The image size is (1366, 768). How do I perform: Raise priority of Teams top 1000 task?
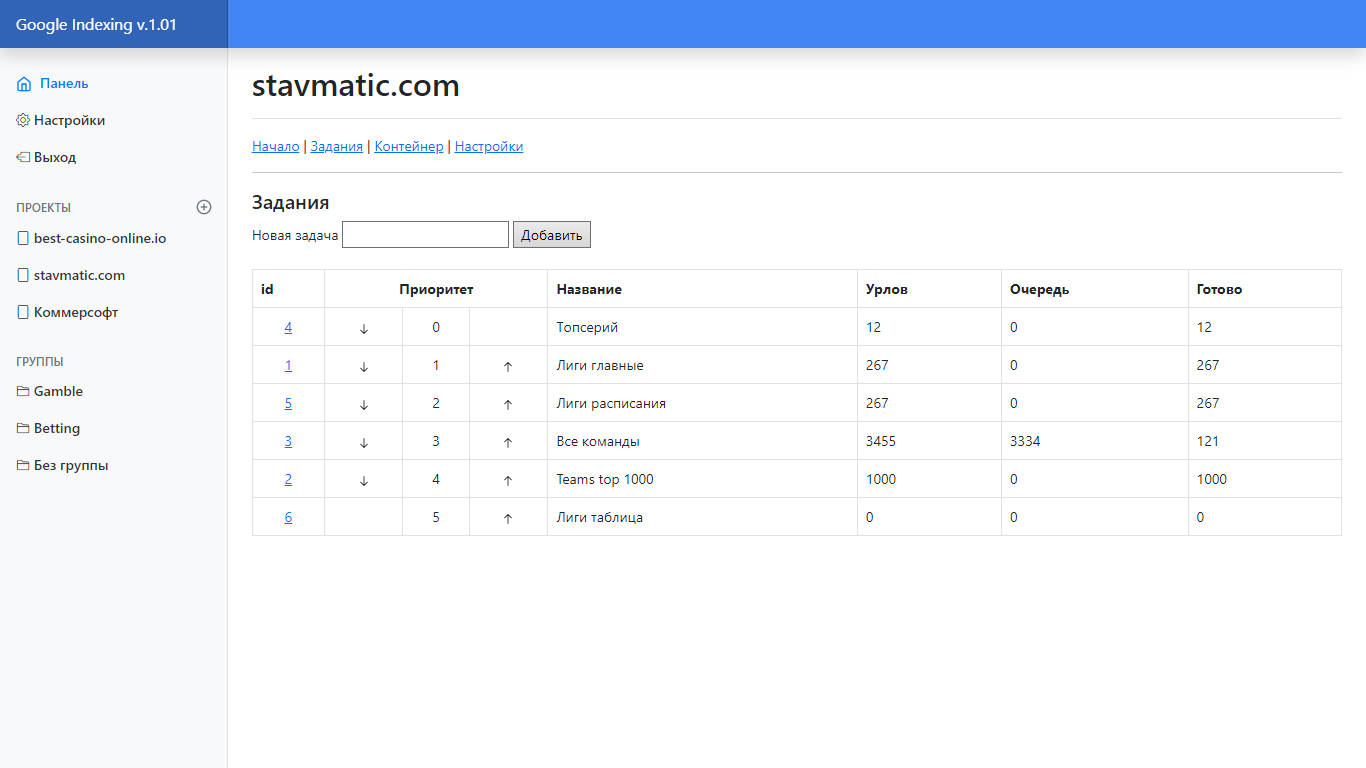[x=508, y=480]
